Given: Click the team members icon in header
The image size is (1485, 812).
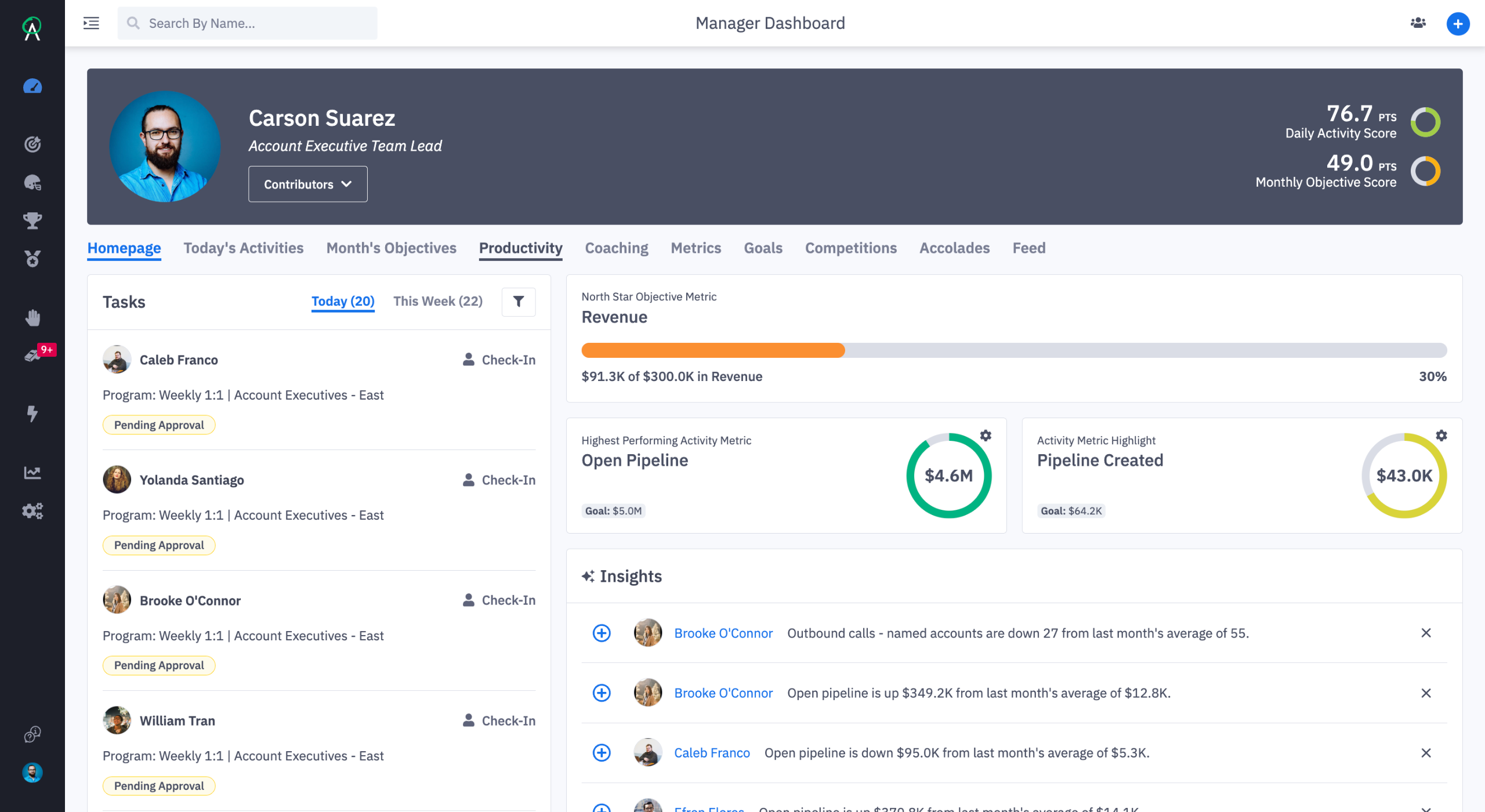Looking at the screenshot, I should click(1418, 23).
